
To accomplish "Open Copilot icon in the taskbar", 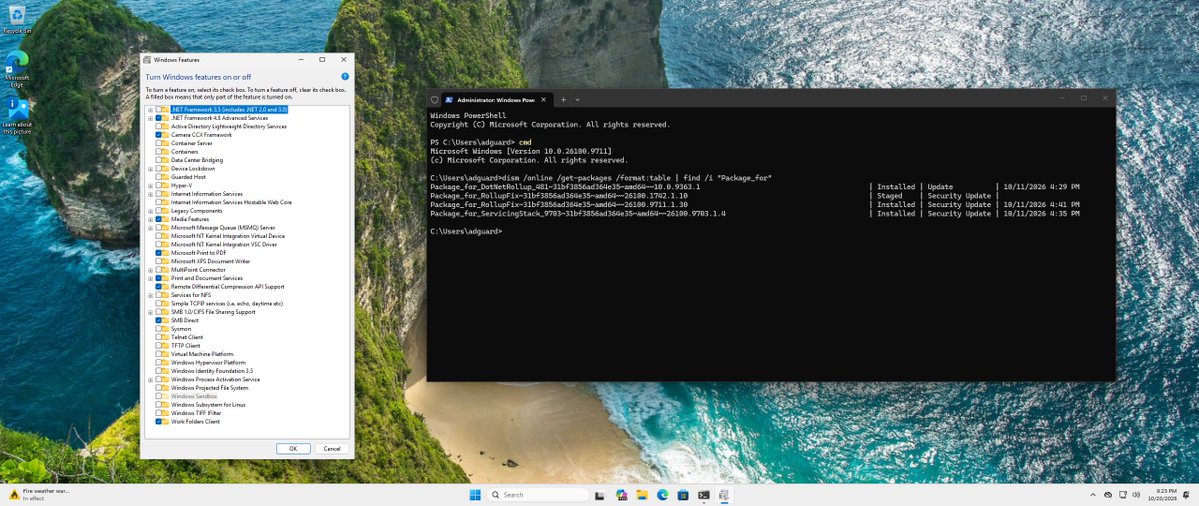I will [x=622, y=495].
